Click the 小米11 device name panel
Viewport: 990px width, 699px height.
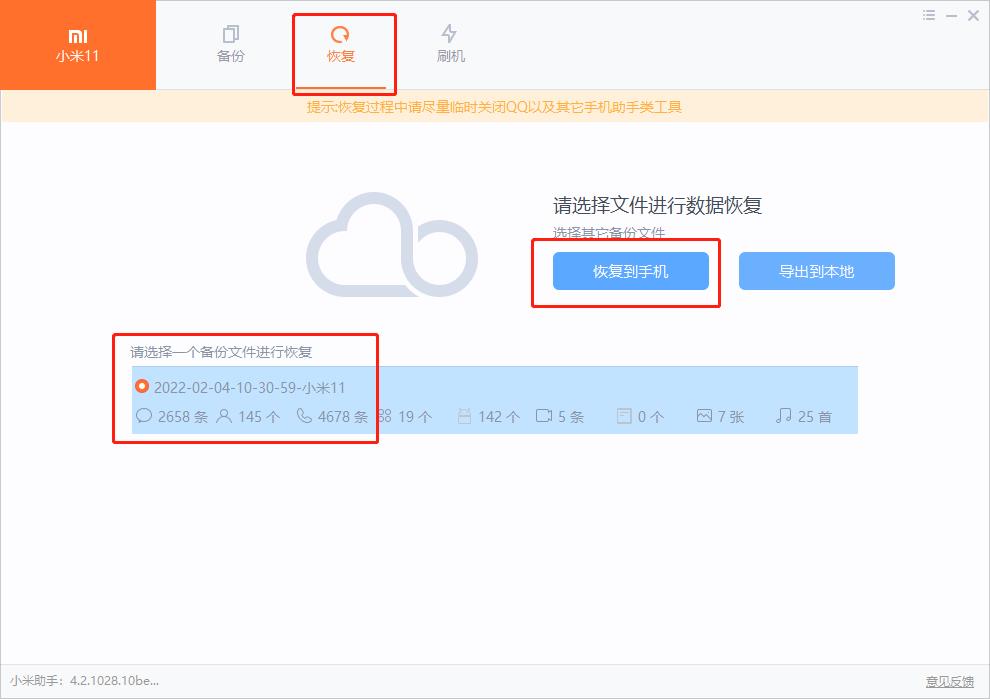(x=78, y=45)
